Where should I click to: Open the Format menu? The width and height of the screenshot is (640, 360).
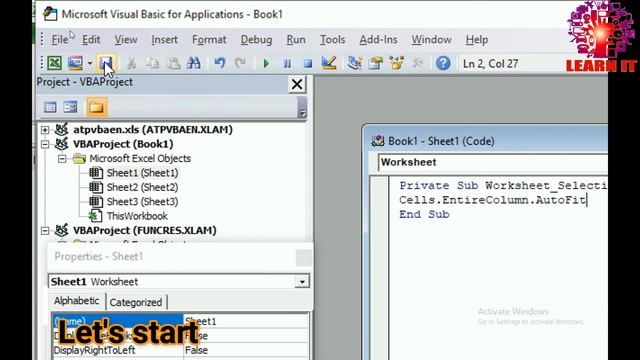point(209,40)
